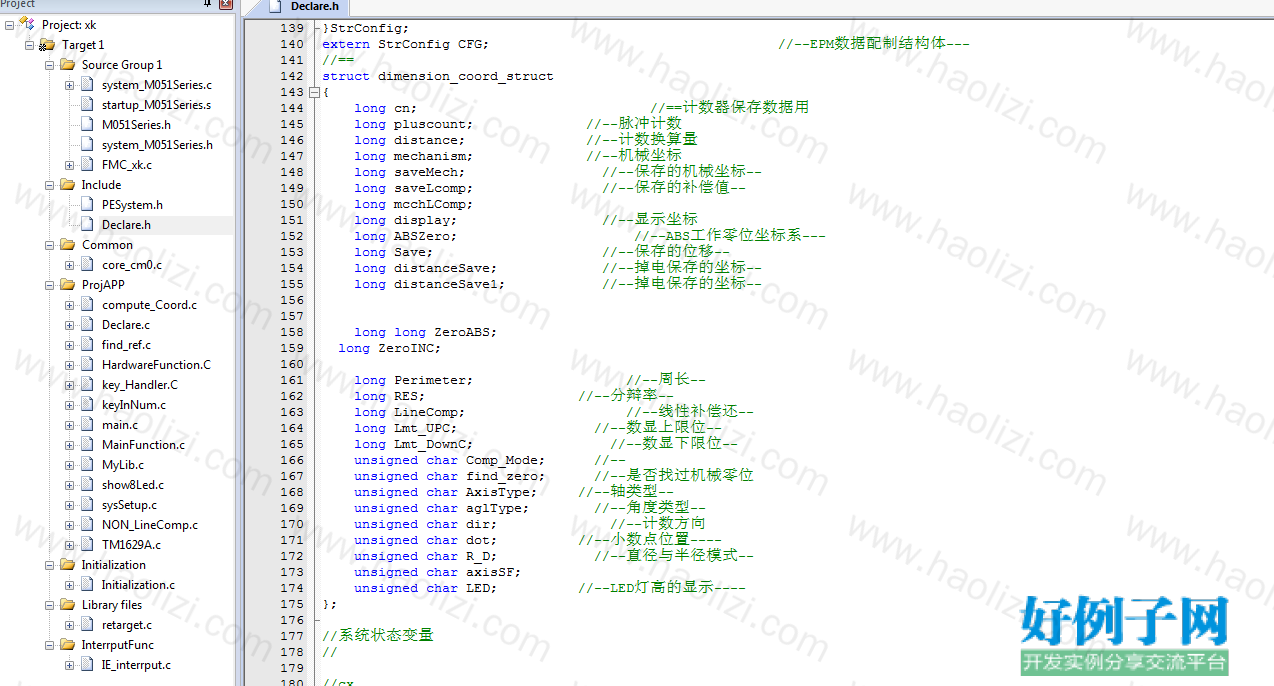Click 'struct dimension_coord_struct' on line 142

438,76
